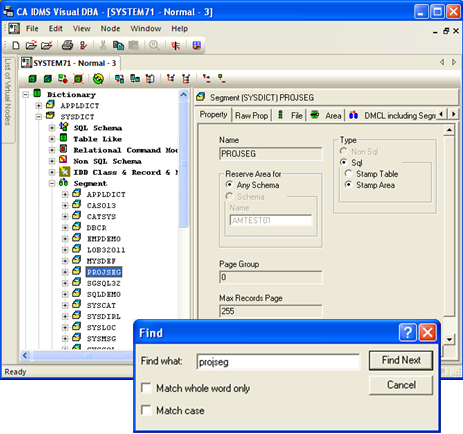The height and width of the screenshot is (434, 463).
Task: Switch to the Raw Prop tab
Action: coord(251,116)
